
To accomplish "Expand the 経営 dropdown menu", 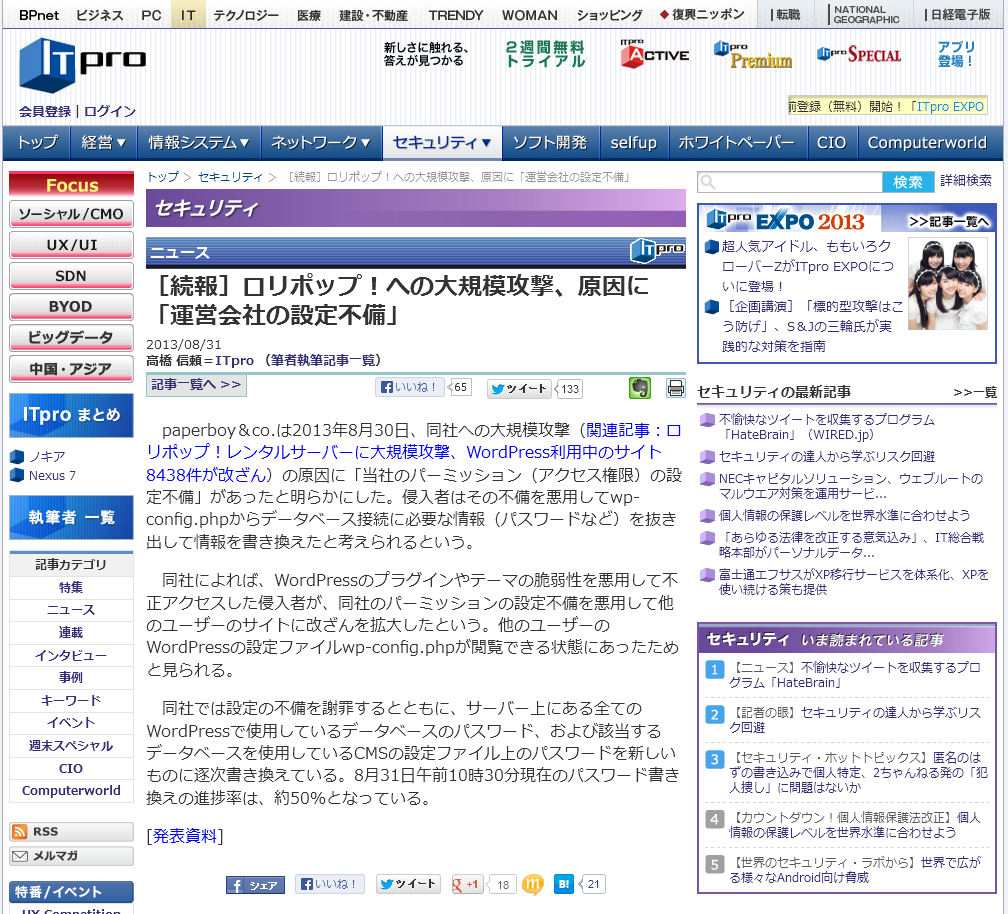I will pyautogui.click(x=103, y=143).
